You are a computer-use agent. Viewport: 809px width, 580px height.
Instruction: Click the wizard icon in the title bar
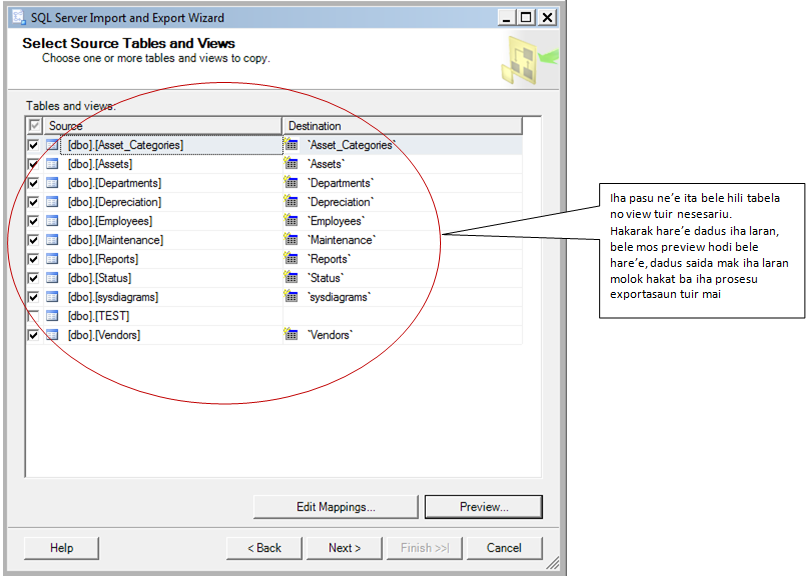tap(19, 18)
